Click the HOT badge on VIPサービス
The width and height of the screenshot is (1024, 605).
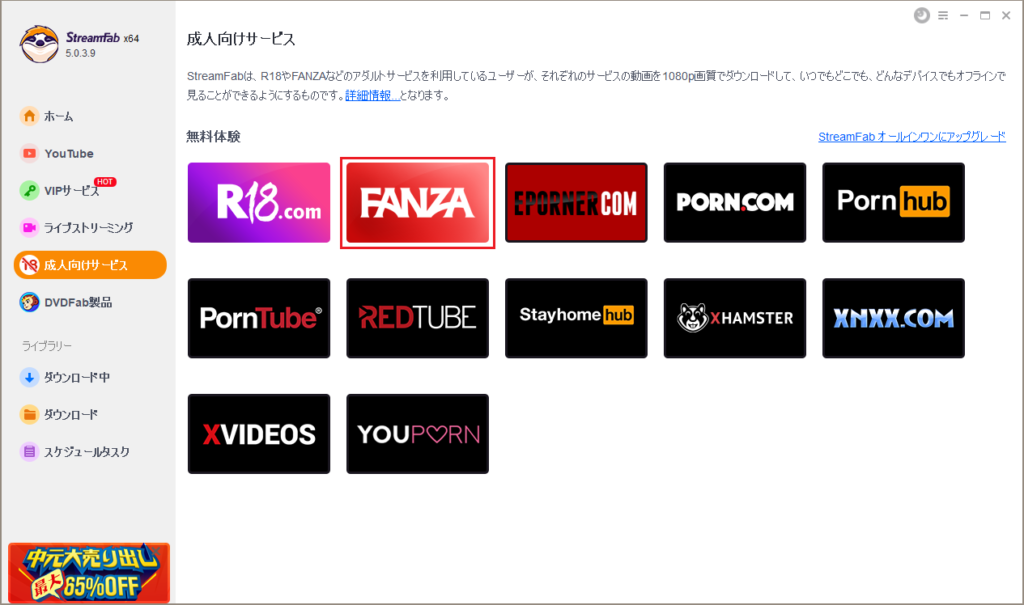point(105,182)
